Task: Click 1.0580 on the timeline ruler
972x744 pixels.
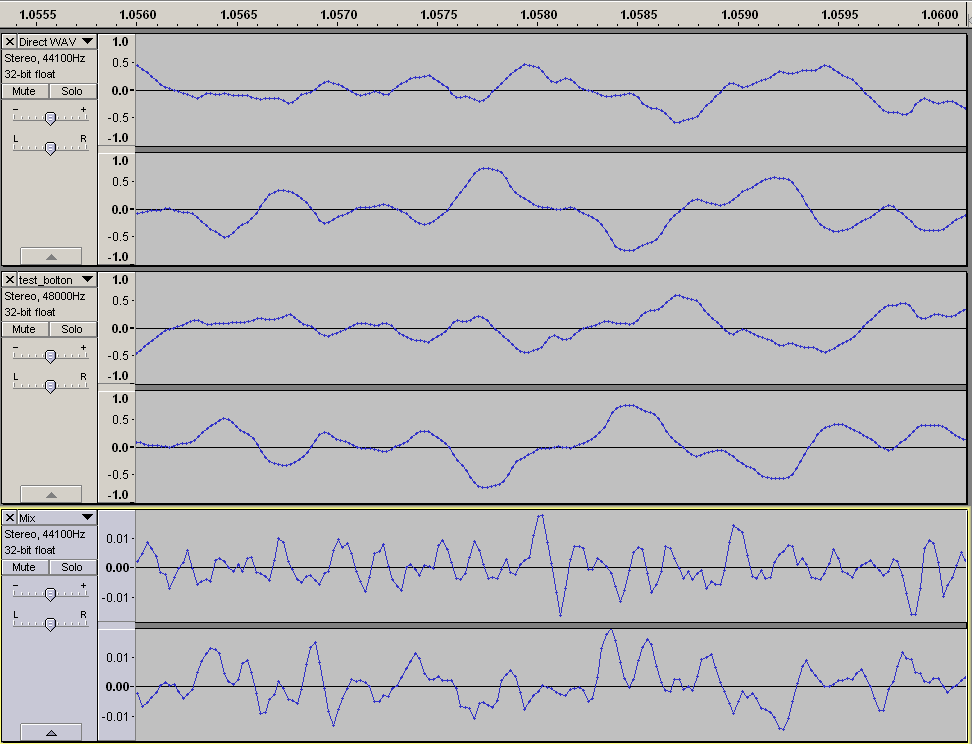Action: click(539, 14)
